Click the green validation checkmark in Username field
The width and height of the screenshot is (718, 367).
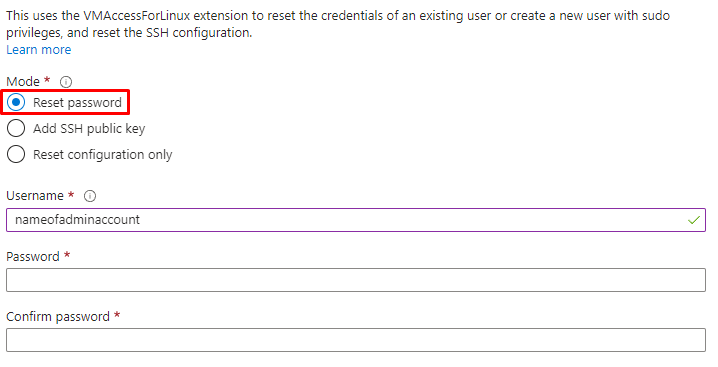(694, 220)
